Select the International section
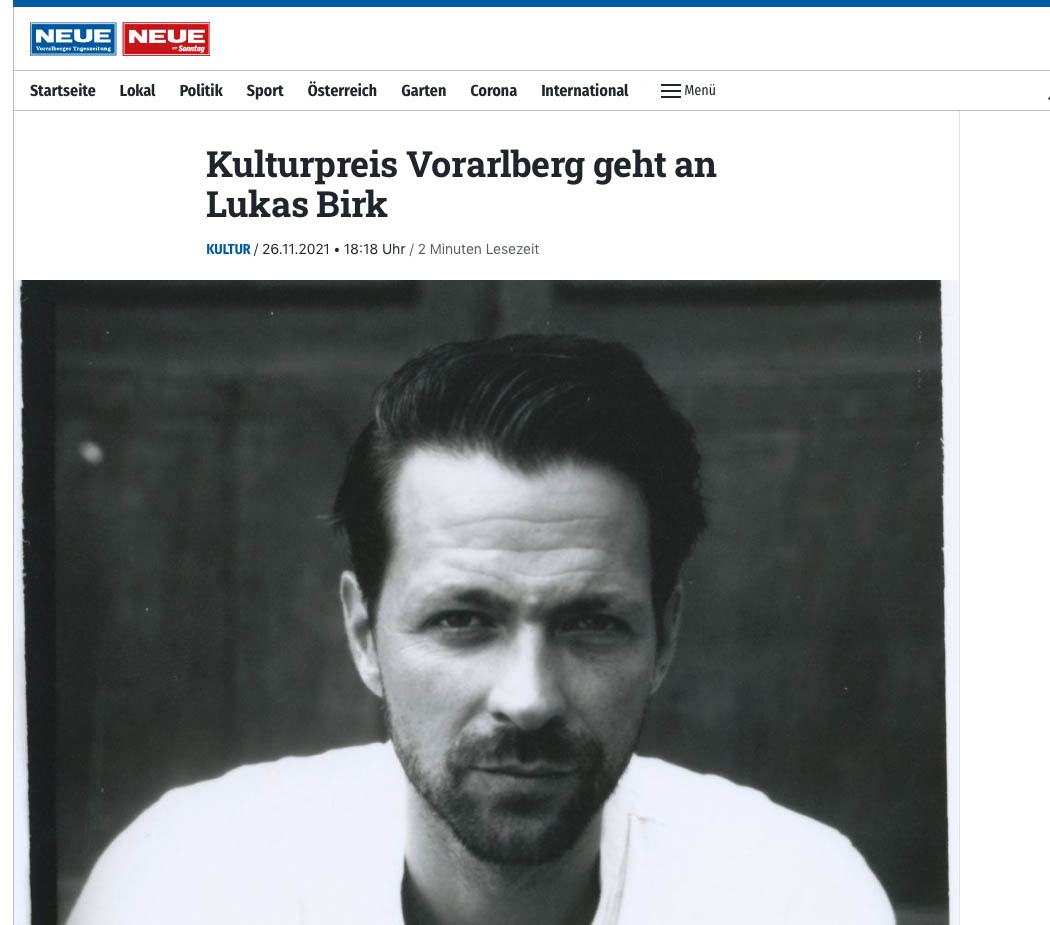The height and width of the screenshot is (925, 1050). click(585, 90)
